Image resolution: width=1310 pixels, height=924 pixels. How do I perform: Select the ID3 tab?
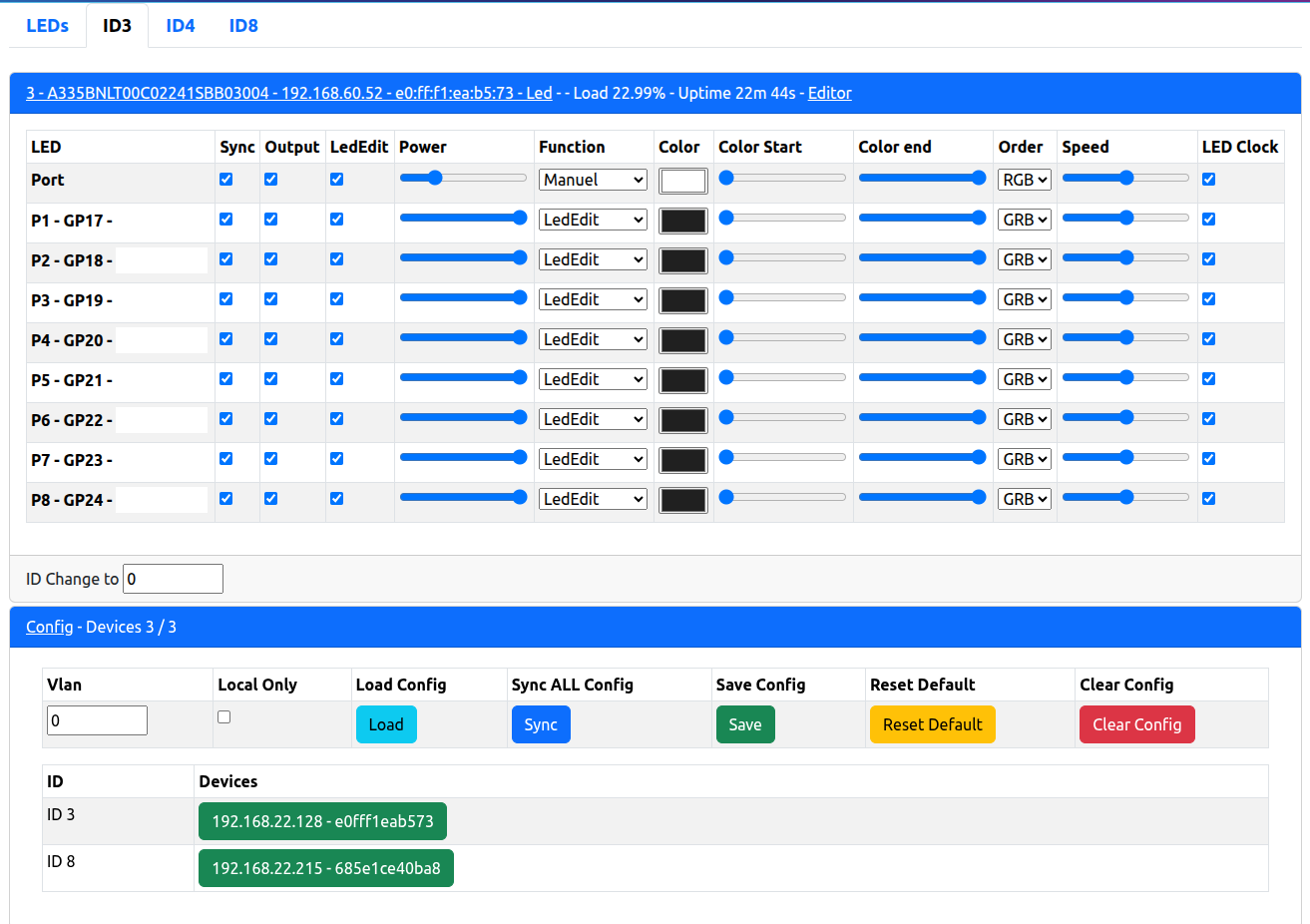pyautogui.click(x=117, y=26)
